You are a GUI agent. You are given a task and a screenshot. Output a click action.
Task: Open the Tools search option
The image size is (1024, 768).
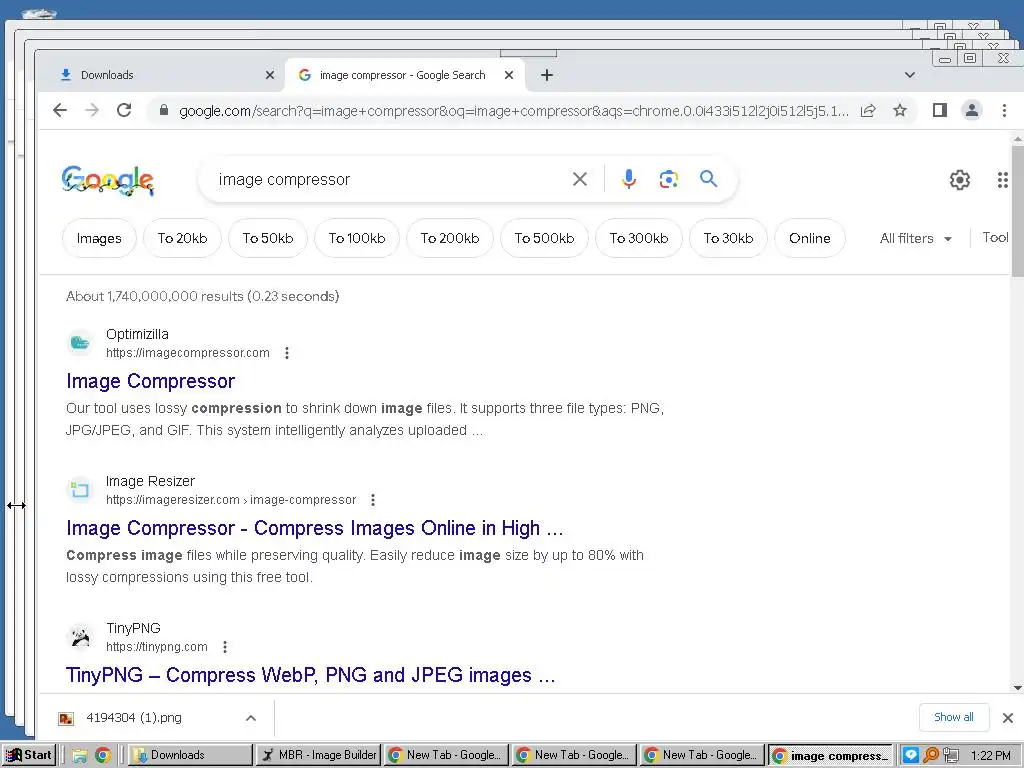pyautogui.click(x=995, y=238)
